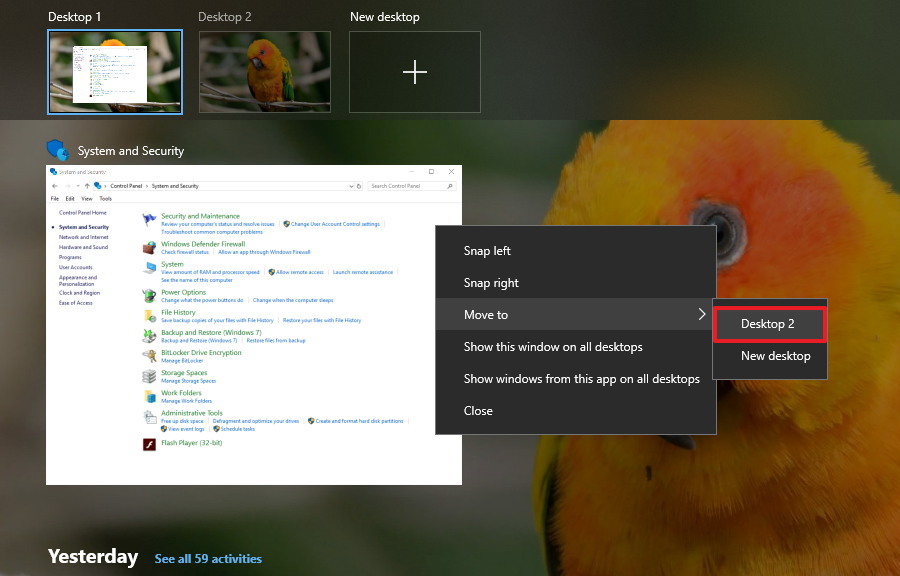
Task: Open Hardware and Sound sidebar link
Action: pos(83,247)
